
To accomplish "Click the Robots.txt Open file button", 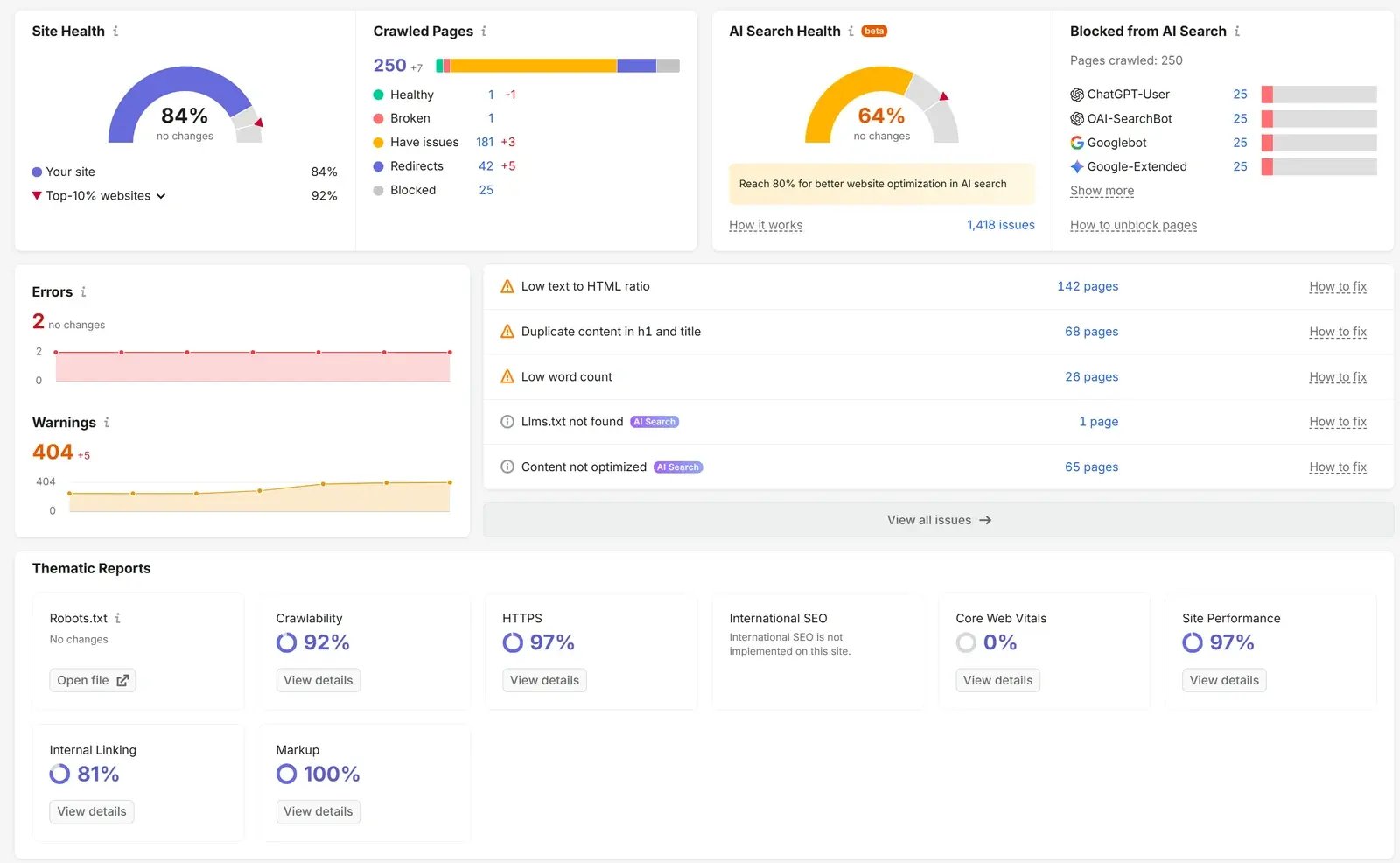I will point(93,680).
